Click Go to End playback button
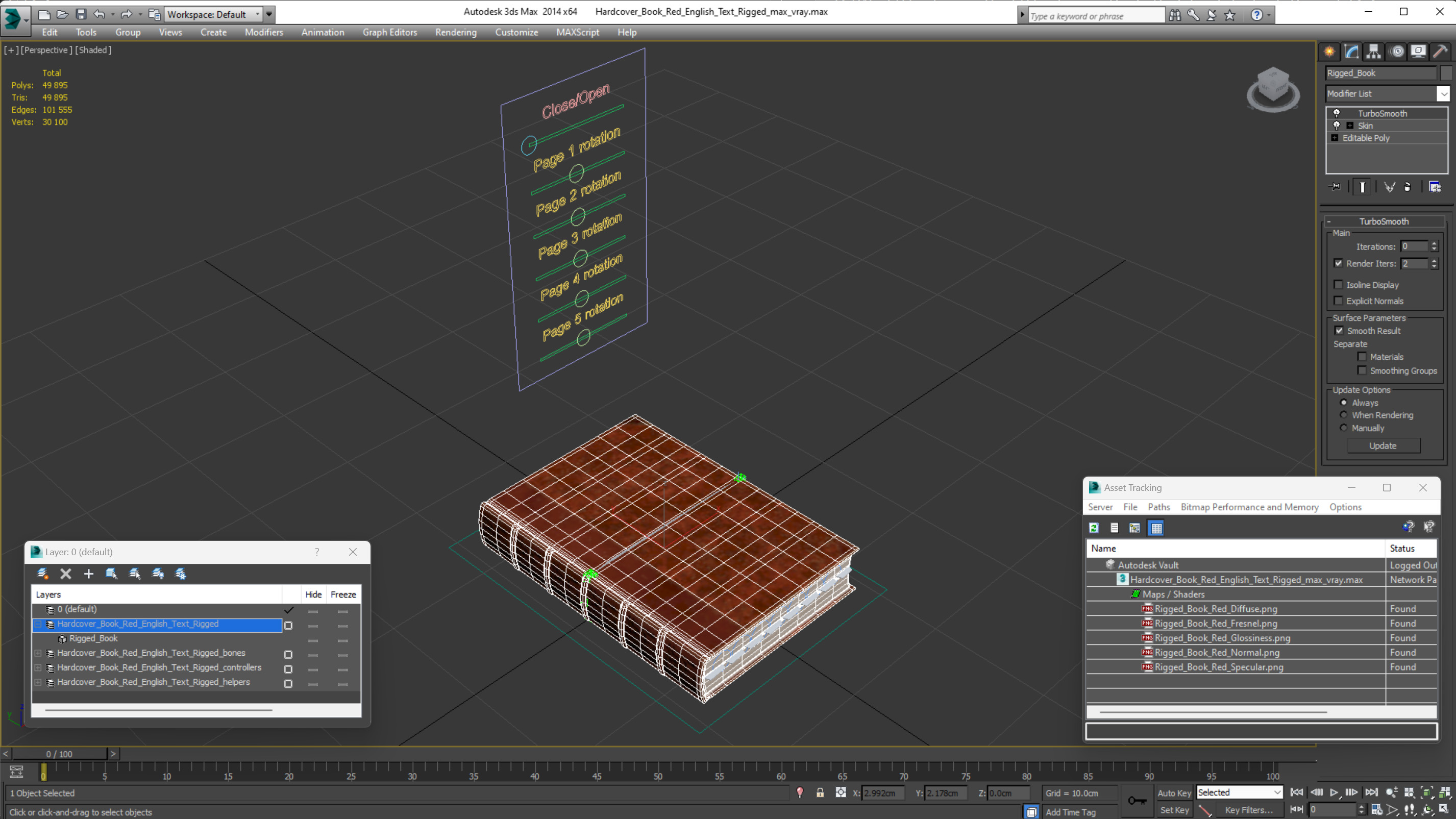The height and width of the screenshot is (819, 1456). click(x=1371, y=792)
